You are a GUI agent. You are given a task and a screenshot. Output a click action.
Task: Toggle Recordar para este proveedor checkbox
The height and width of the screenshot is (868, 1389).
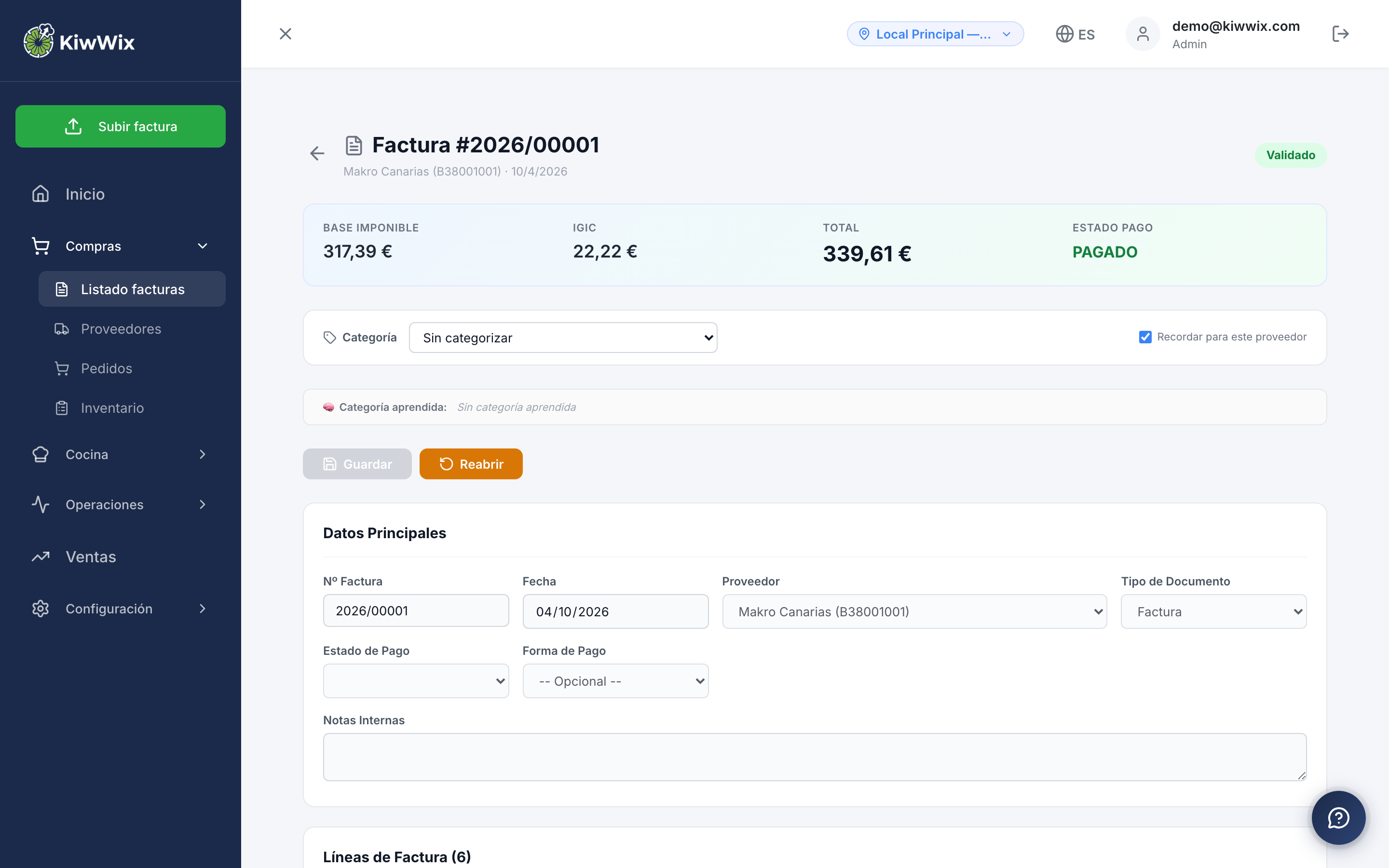tap(1145, 337)
